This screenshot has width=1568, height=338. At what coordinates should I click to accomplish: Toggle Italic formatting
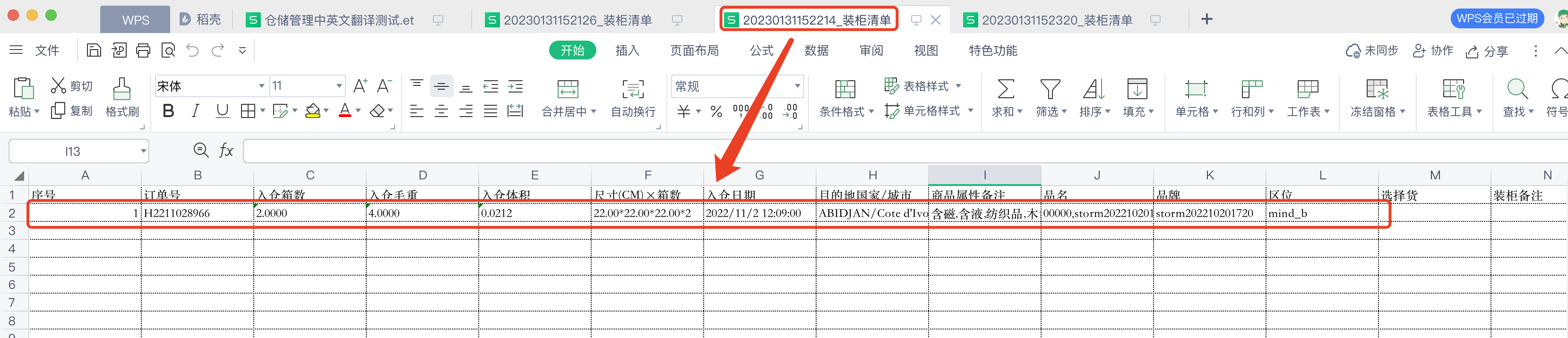(195, 110)
